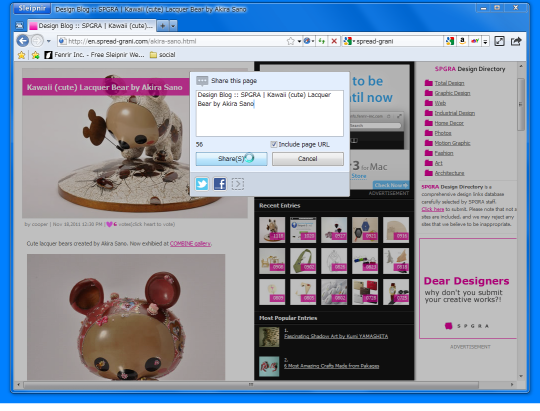Screen dimensions: 540x411
Task: Click the Sleipnir menu button
Action: tap(32, 9)
